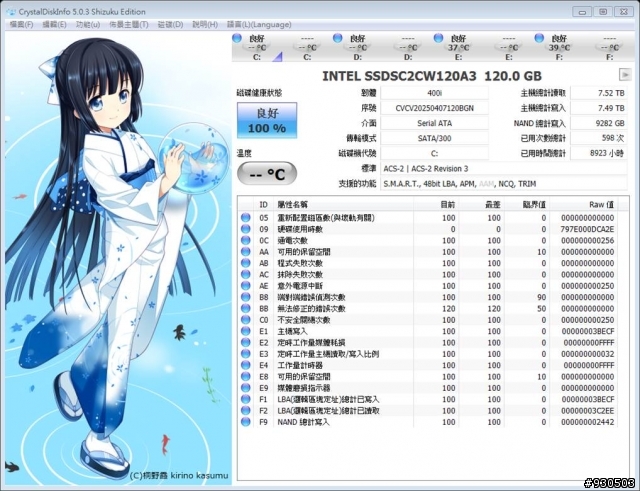Click status orb for attribute F2 row
The width and height of the screenshot is (640, 491).
[245, 411]
